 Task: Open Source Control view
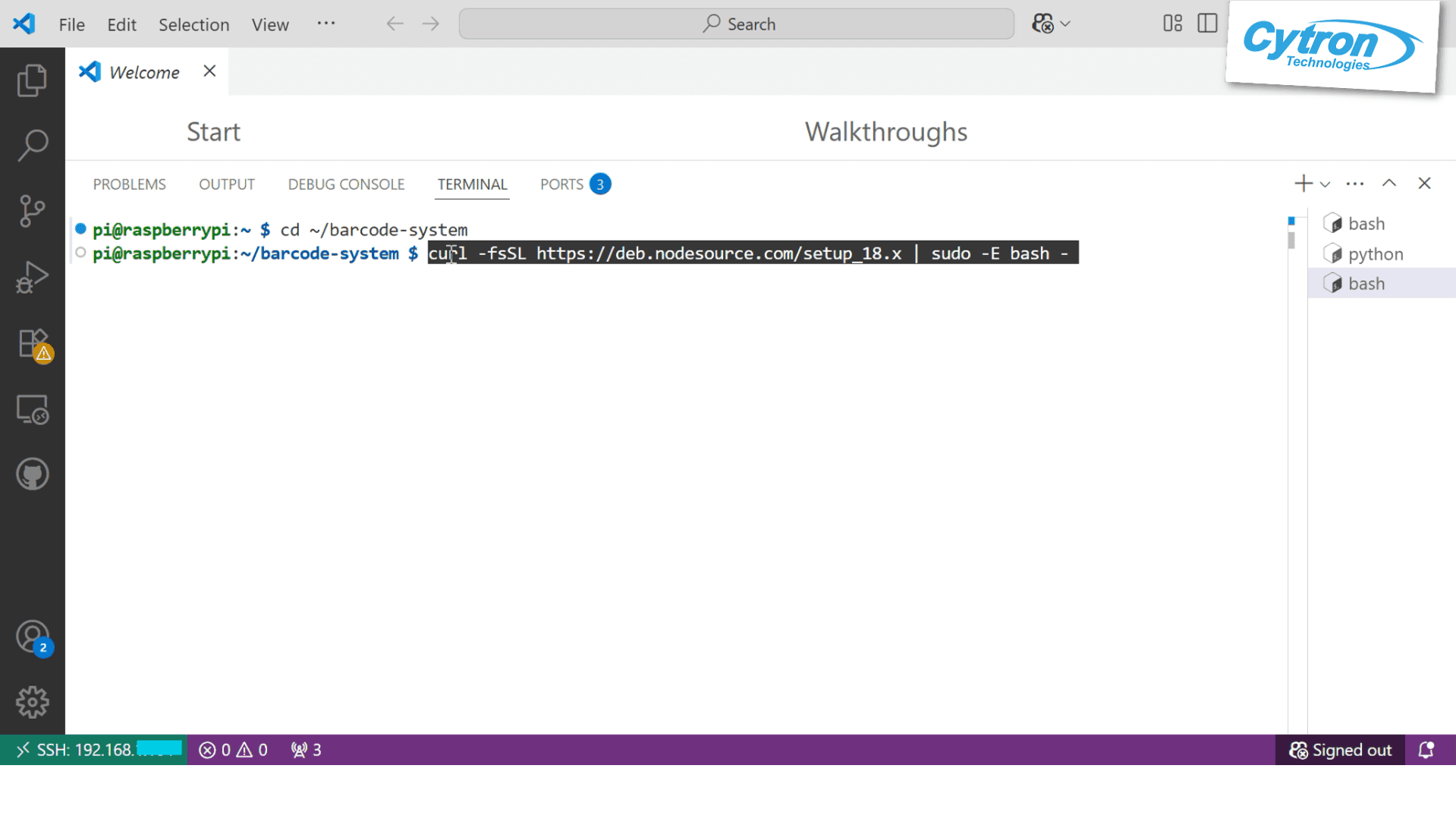32,211
